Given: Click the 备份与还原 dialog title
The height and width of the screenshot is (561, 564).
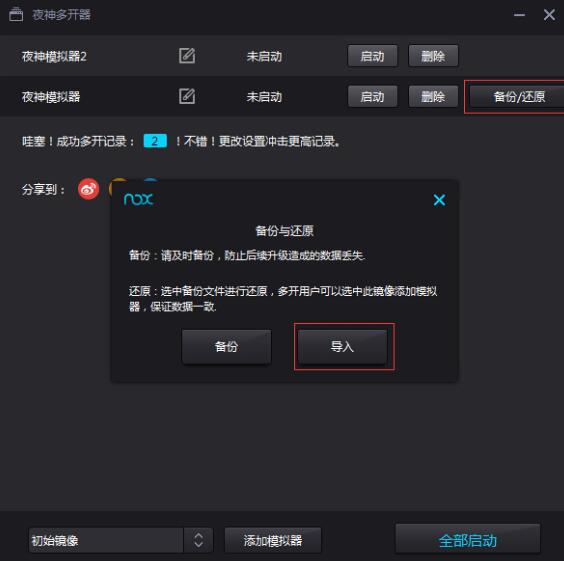Looking at the screenshot, I should [x=284, y=231].
